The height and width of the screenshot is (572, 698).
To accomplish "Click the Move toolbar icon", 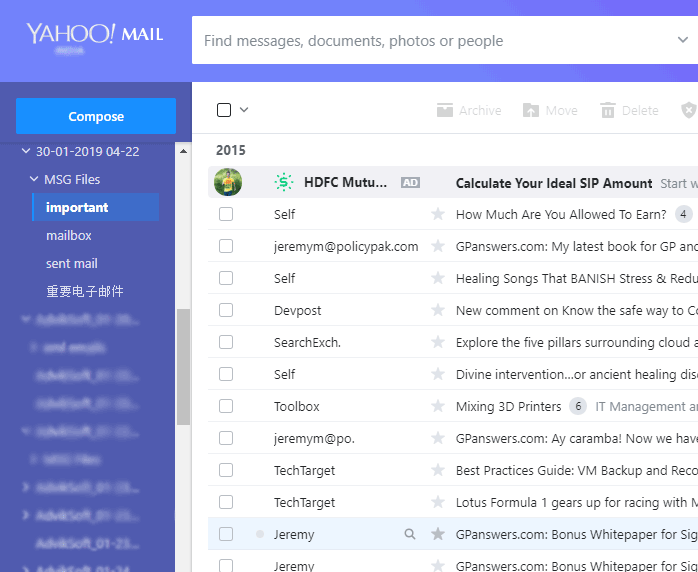I will [531, 111].
